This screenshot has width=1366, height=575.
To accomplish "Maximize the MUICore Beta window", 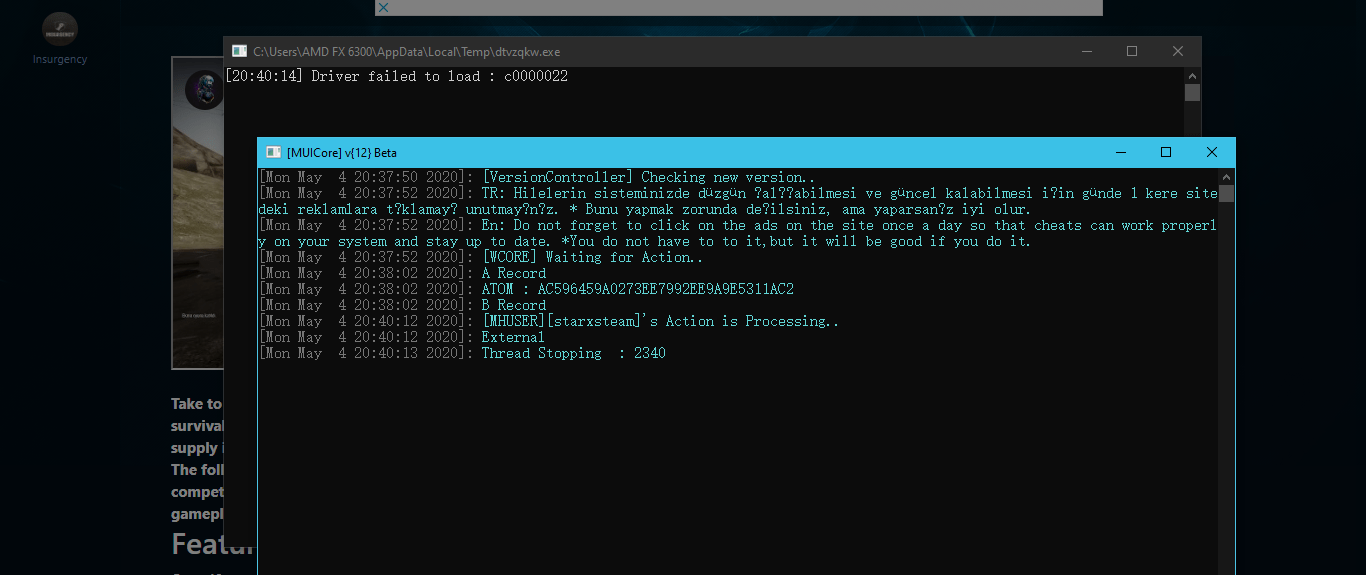I will [1166, 152].
